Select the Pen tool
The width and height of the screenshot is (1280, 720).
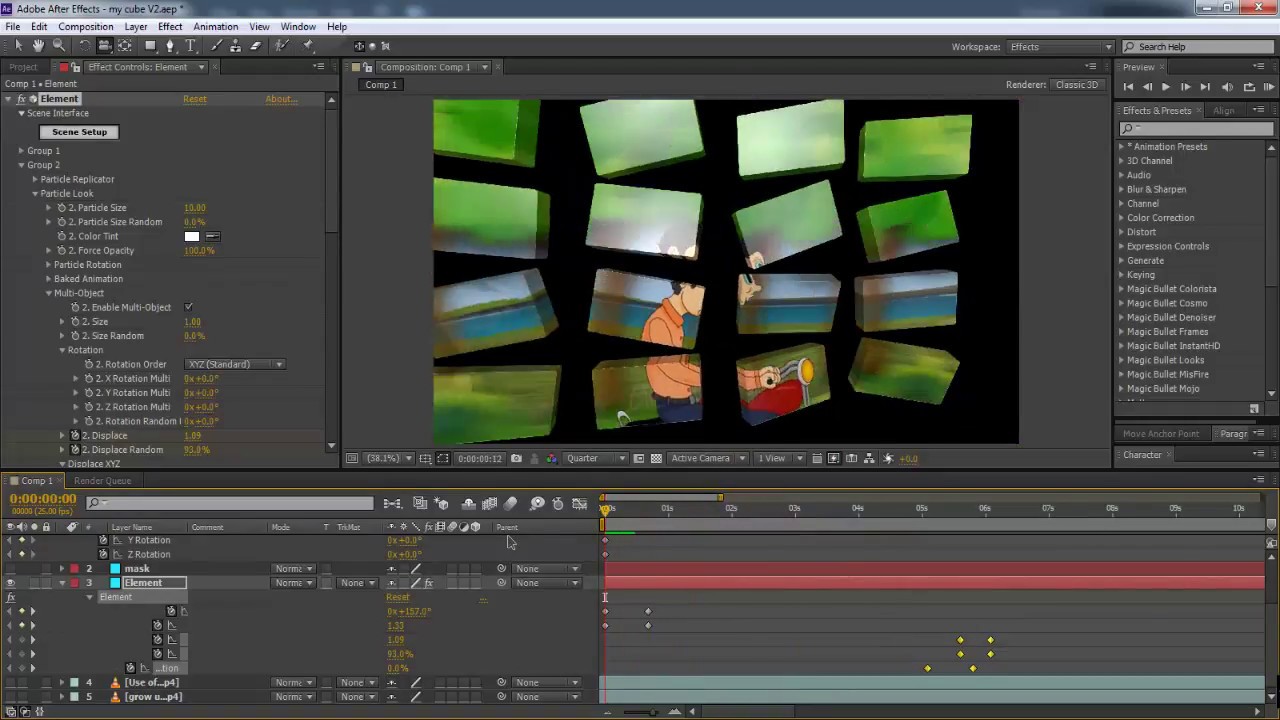pyautogui.click(x=170, y=46)
